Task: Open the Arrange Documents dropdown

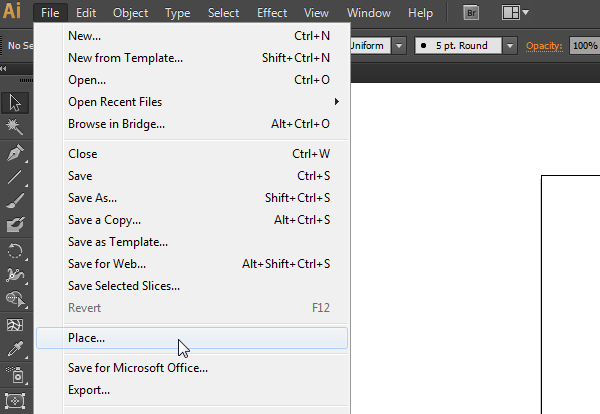Action: pos(516,13)
